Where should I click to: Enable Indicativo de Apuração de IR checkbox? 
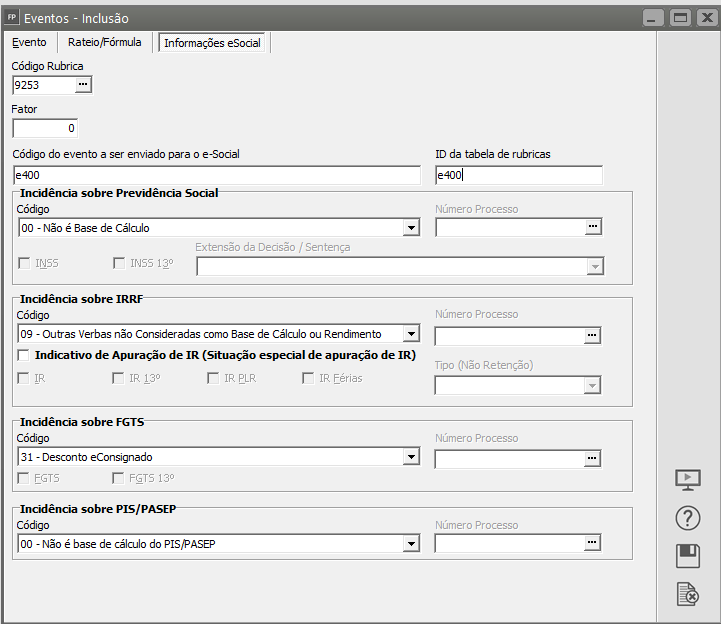(25, 355)
